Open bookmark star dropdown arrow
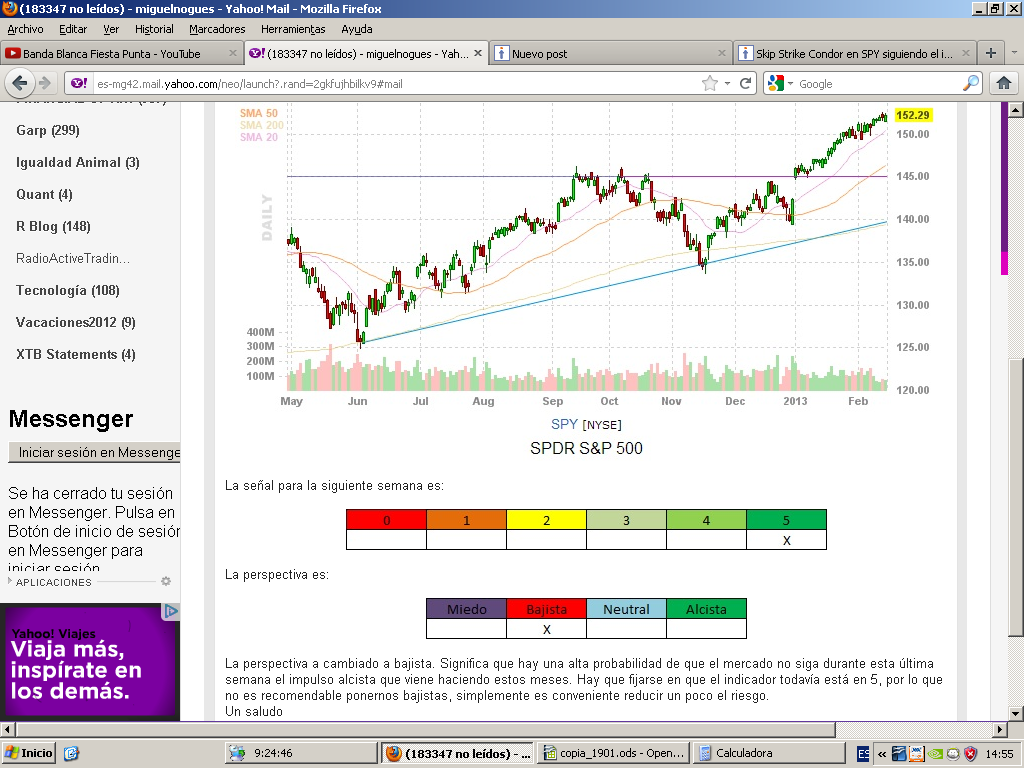Screen dimensions: 1024x768 point(726,84)
